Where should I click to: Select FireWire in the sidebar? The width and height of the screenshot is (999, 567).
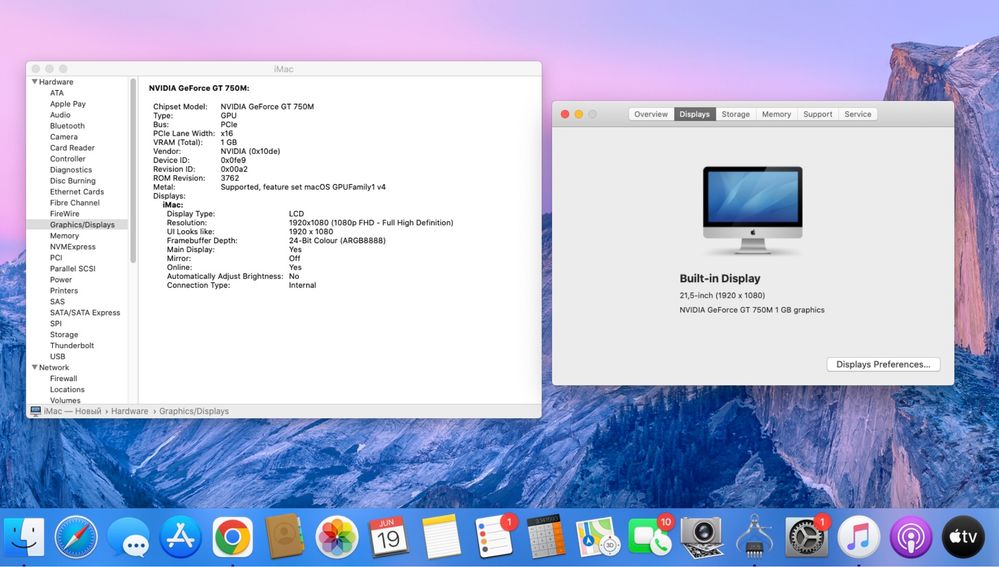click(64, 213)
